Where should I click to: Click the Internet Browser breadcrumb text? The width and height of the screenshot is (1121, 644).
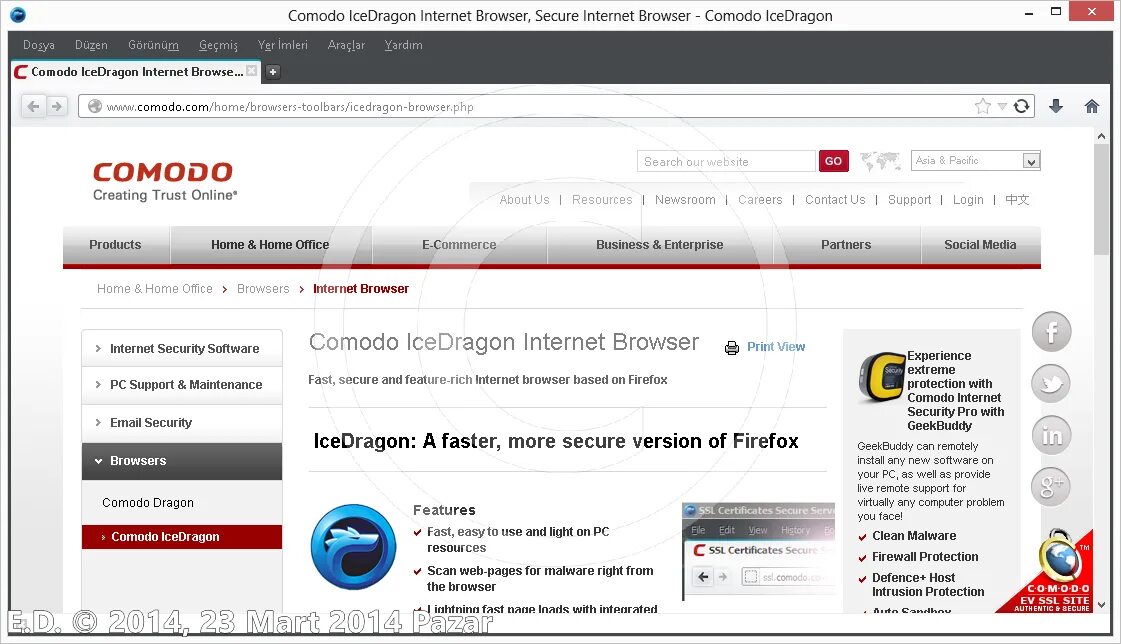[x=361, y=289]
